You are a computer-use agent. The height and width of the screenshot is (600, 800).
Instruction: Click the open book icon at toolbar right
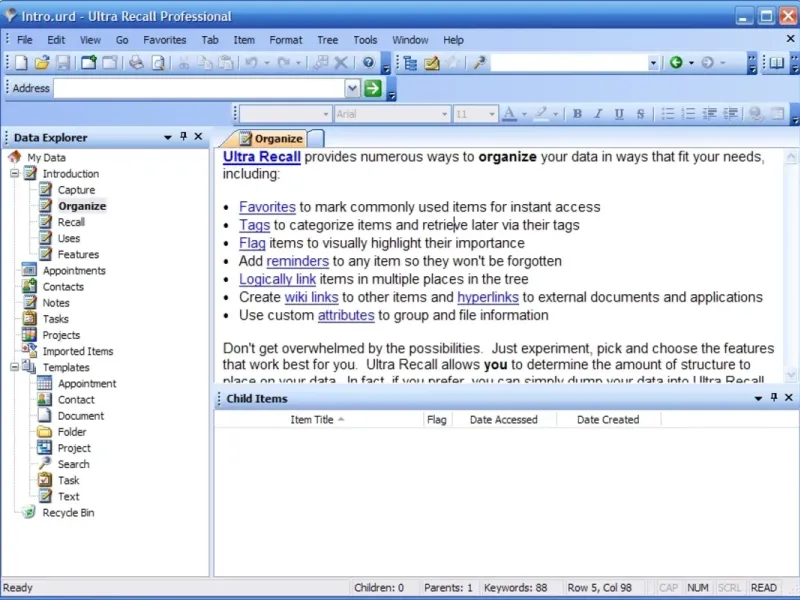pos(777,63)
